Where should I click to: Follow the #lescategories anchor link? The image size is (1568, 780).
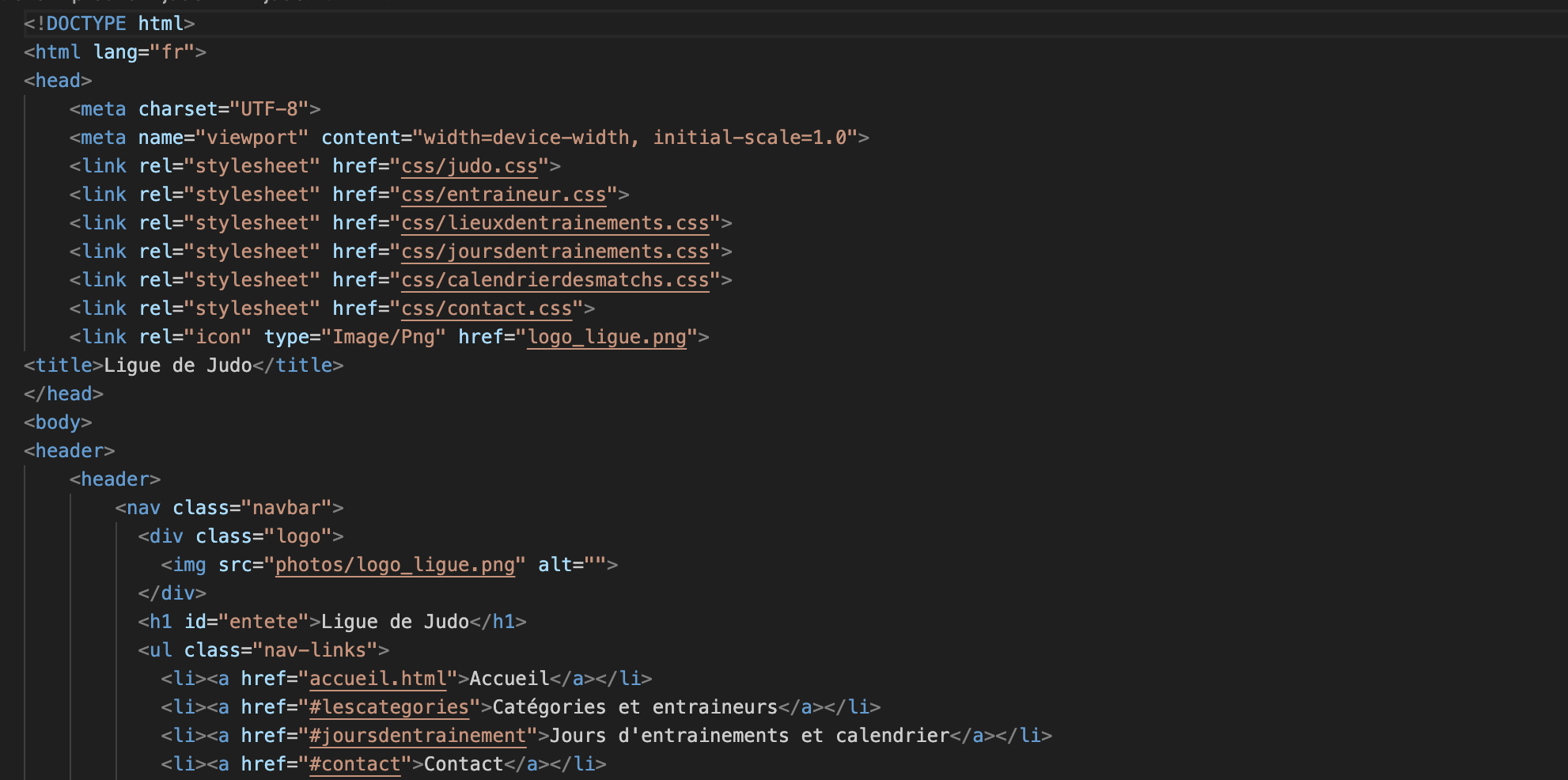click(388, 706)
